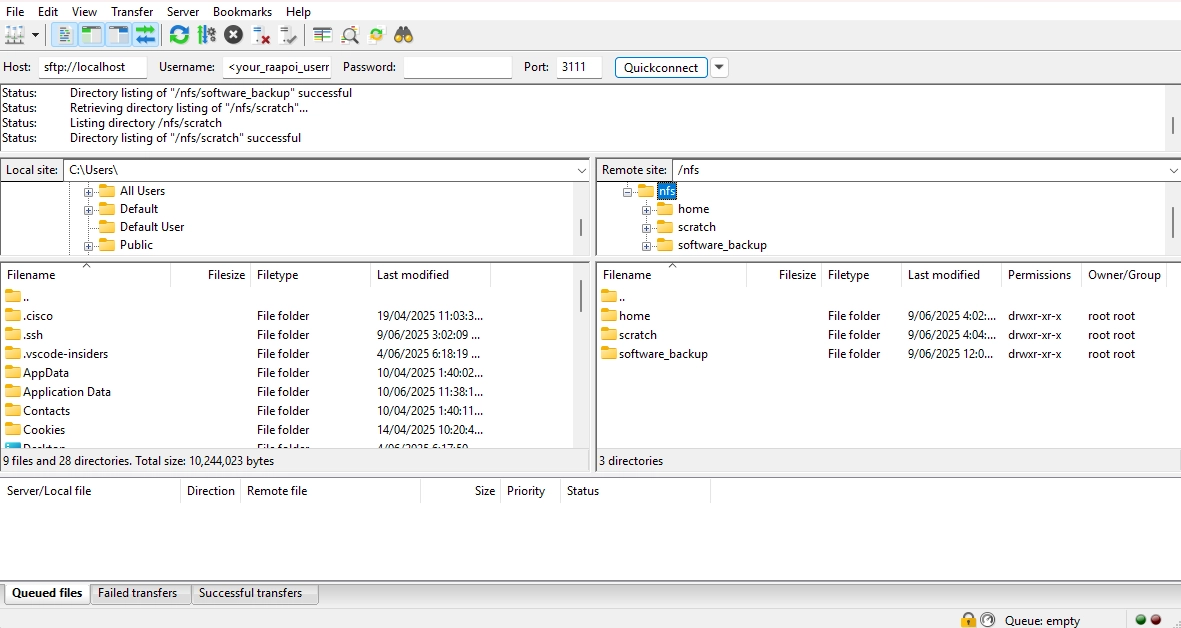Screen dimensions: 1181x628
Task: Sort remote list by Owner/Group column
Action: pos(1124,276)
